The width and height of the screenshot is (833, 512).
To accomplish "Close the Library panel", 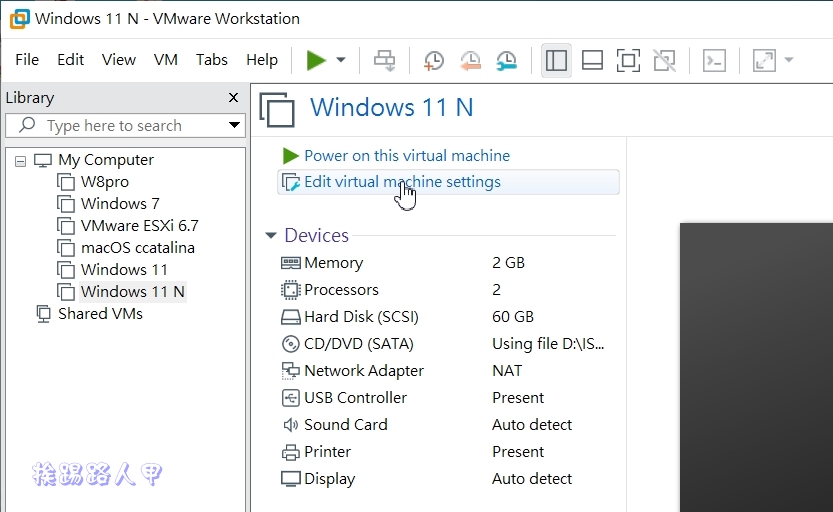I will [x=233, y=98].
